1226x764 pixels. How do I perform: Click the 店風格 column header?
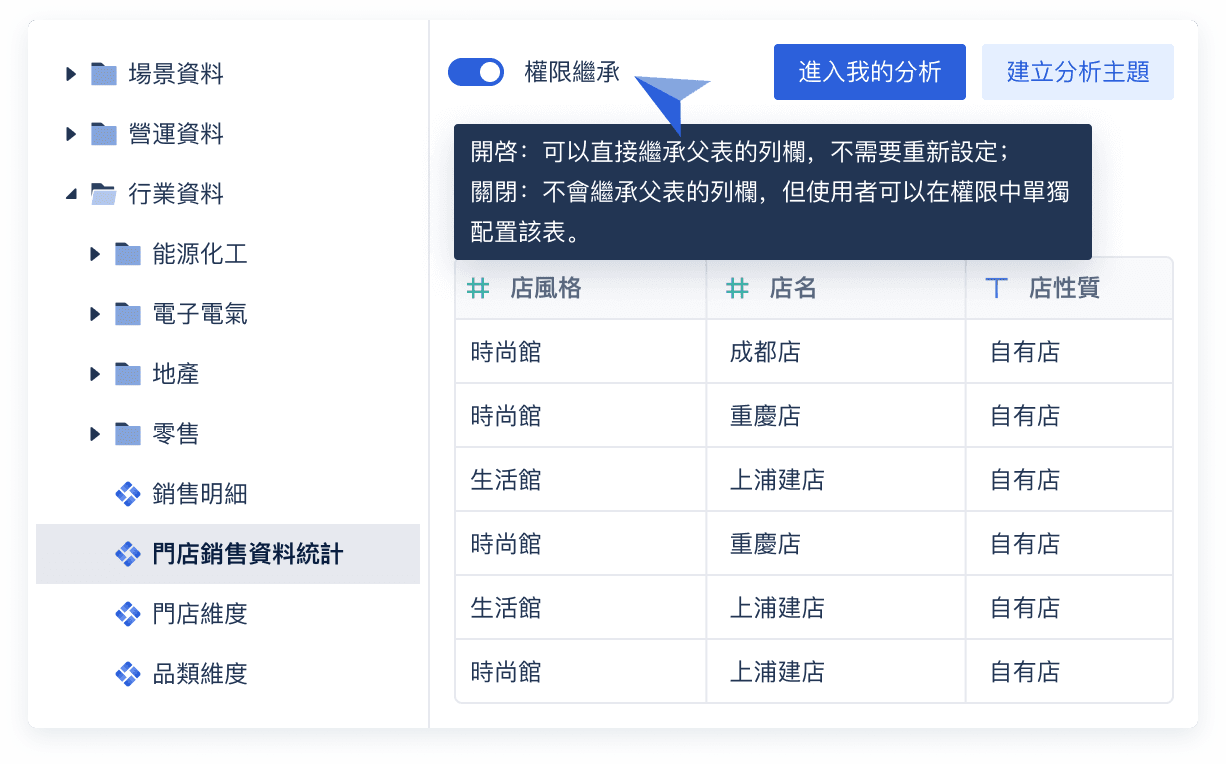coord(580,288)
